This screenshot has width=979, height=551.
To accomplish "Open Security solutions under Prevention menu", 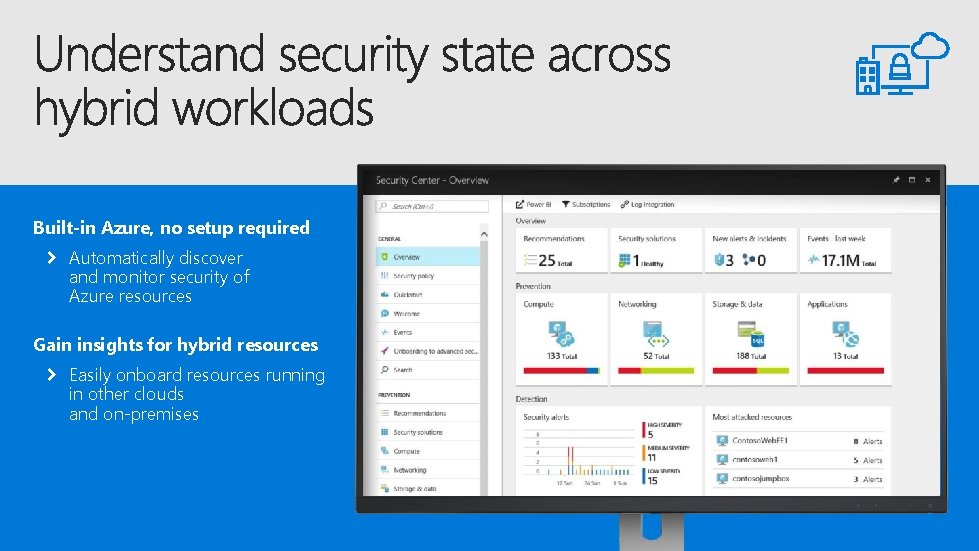I will [428, 432].
